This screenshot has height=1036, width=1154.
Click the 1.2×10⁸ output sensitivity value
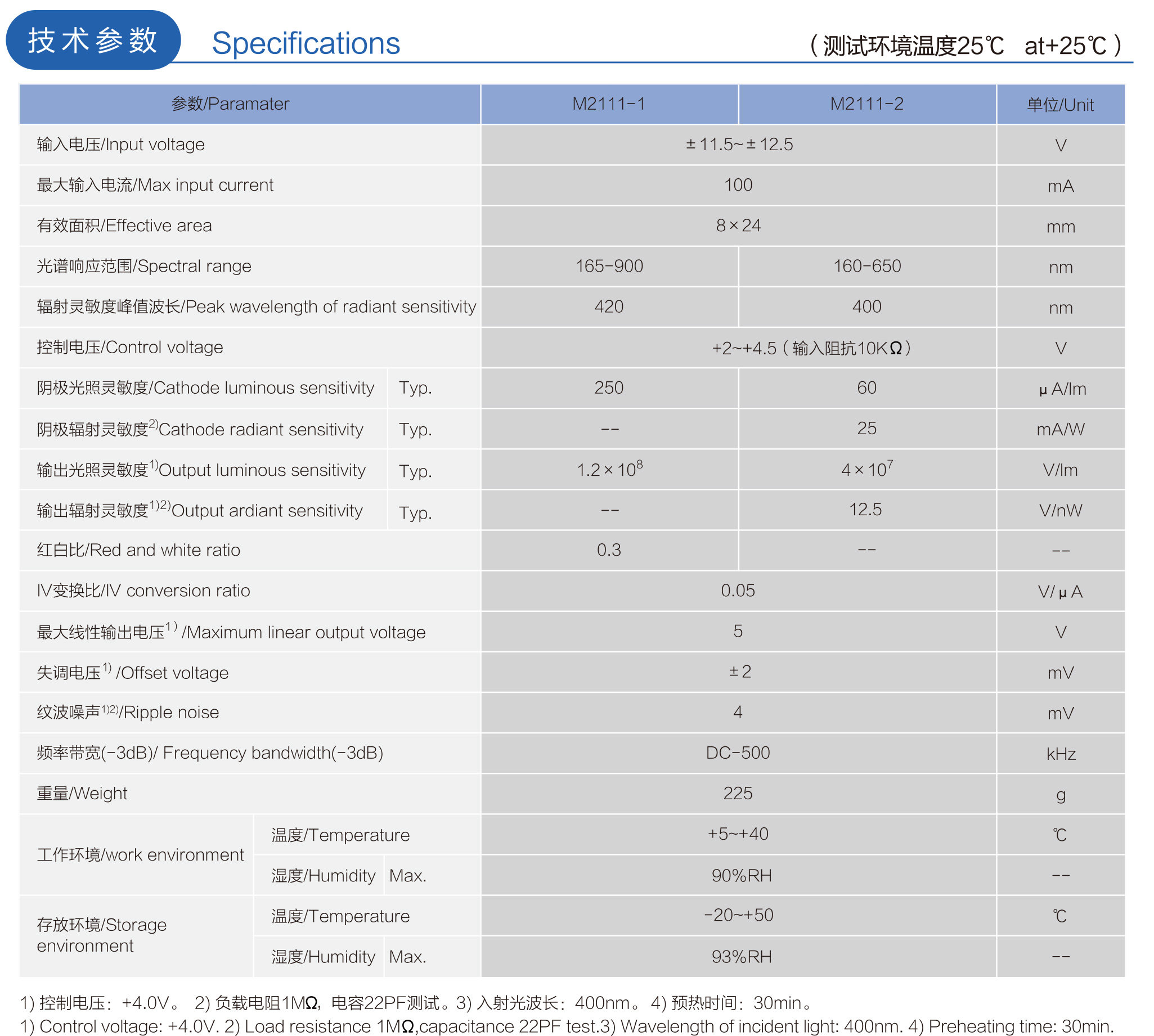click(609, 470)
